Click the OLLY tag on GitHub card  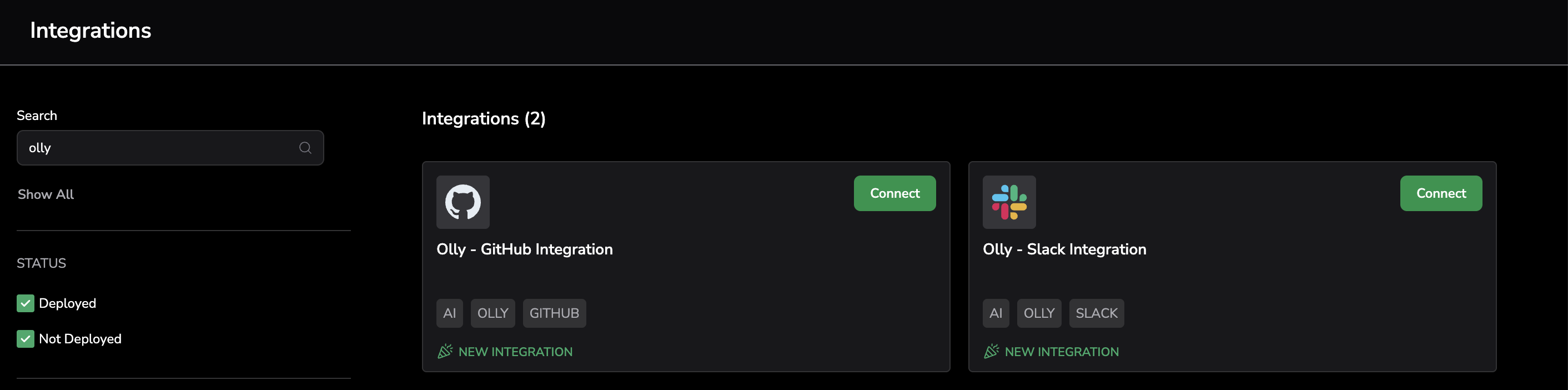tap(492, 313)
